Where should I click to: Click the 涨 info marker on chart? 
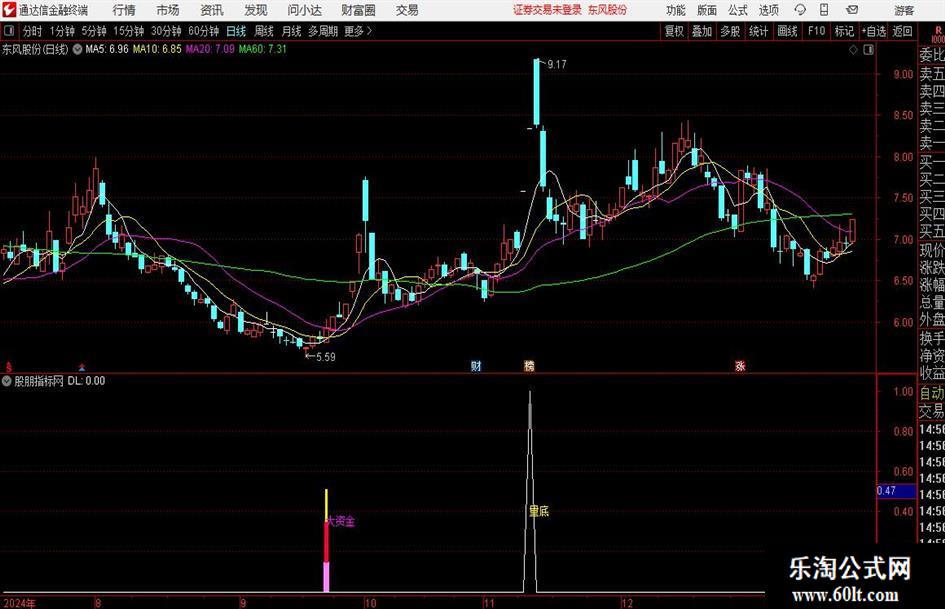pos(740,365)
